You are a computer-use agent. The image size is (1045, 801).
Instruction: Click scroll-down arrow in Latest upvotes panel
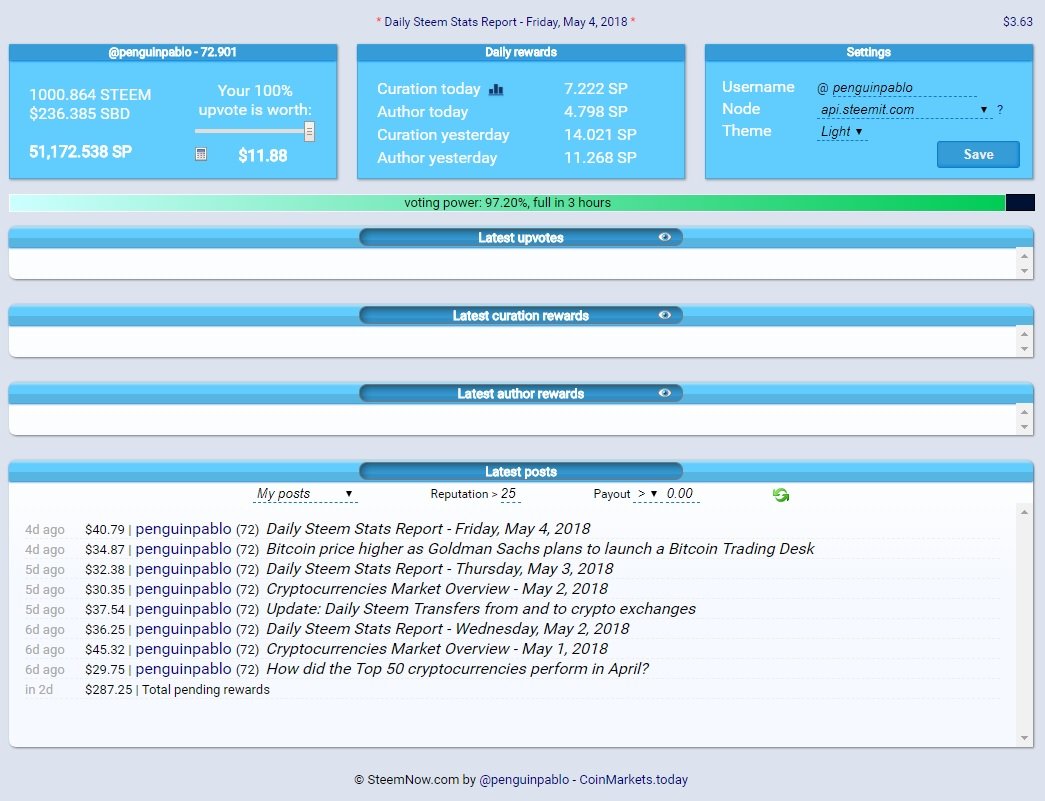1024,271
